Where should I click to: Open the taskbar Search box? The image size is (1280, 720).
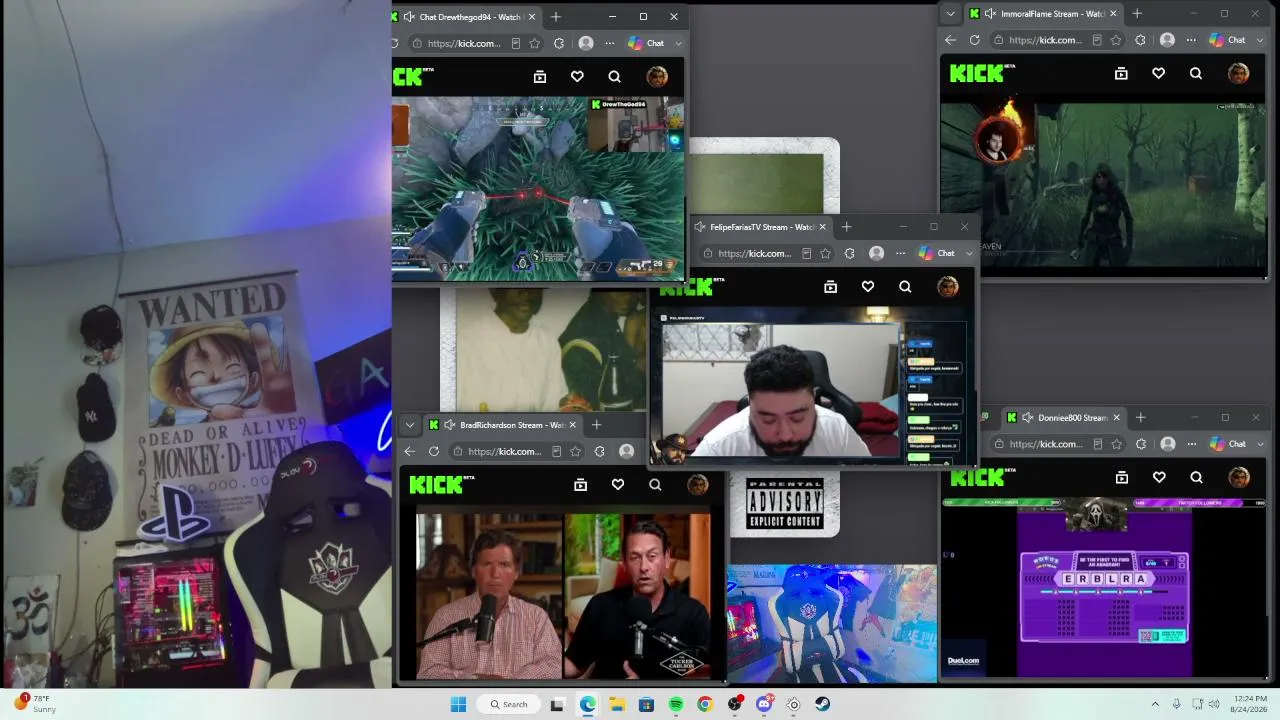click(509, 704)
